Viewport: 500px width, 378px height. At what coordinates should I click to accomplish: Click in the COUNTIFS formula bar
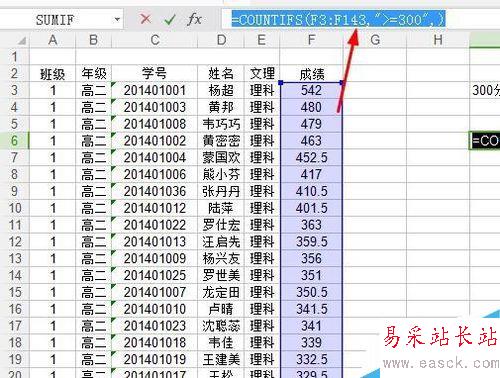click(x=338, y=20)
